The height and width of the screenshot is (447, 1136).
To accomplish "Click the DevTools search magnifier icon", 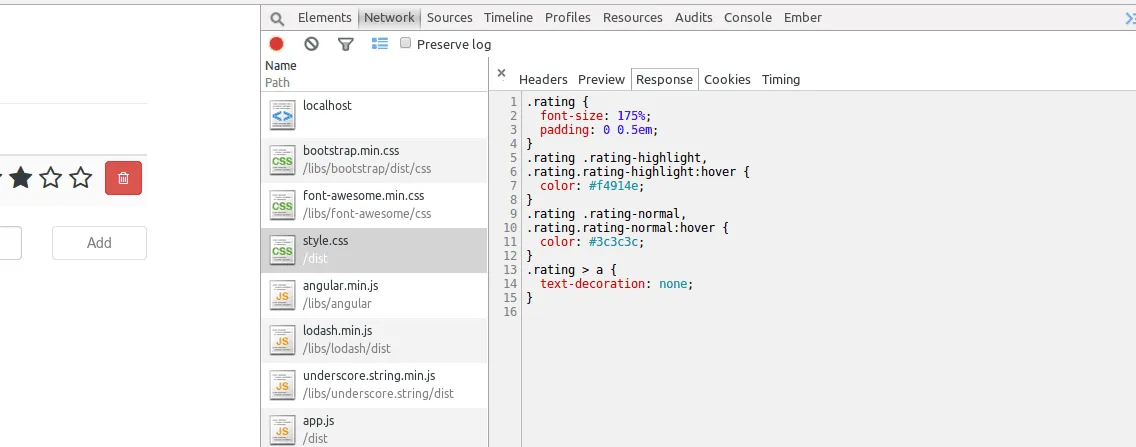I will (277, 18).
